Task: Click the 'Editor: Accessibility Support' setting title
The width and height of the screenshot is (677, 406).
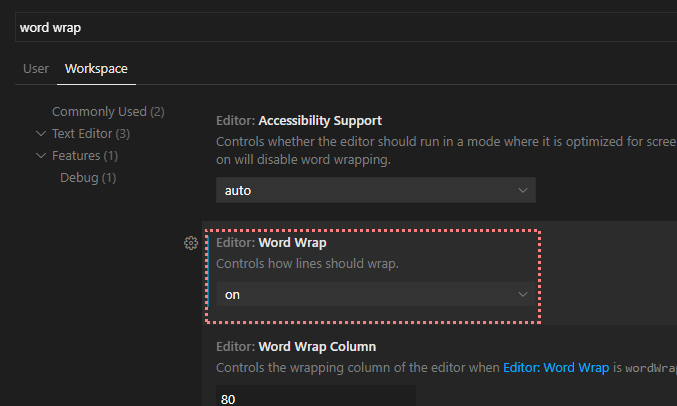Action: (x=299, y=121)
